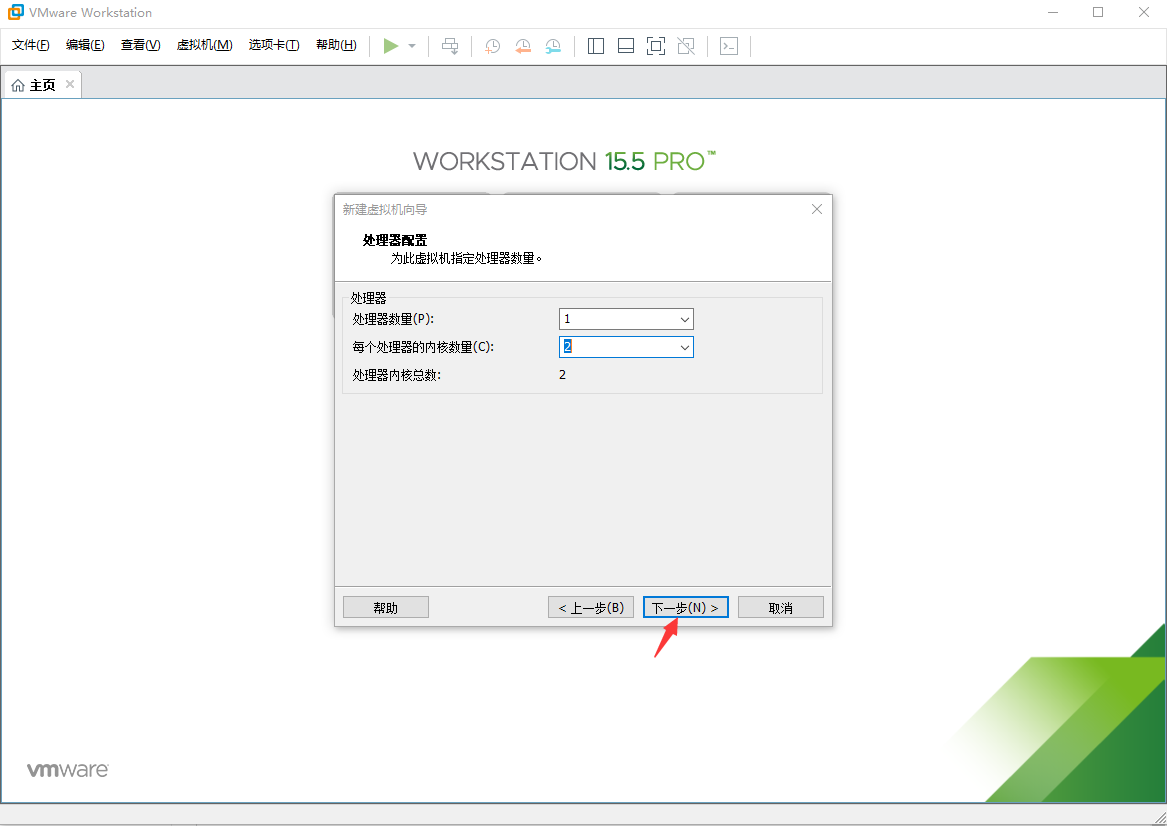The height and width of the screenshot is (826, 1167).
Task: Open the 编辑(E) menu
Action: 85,45
